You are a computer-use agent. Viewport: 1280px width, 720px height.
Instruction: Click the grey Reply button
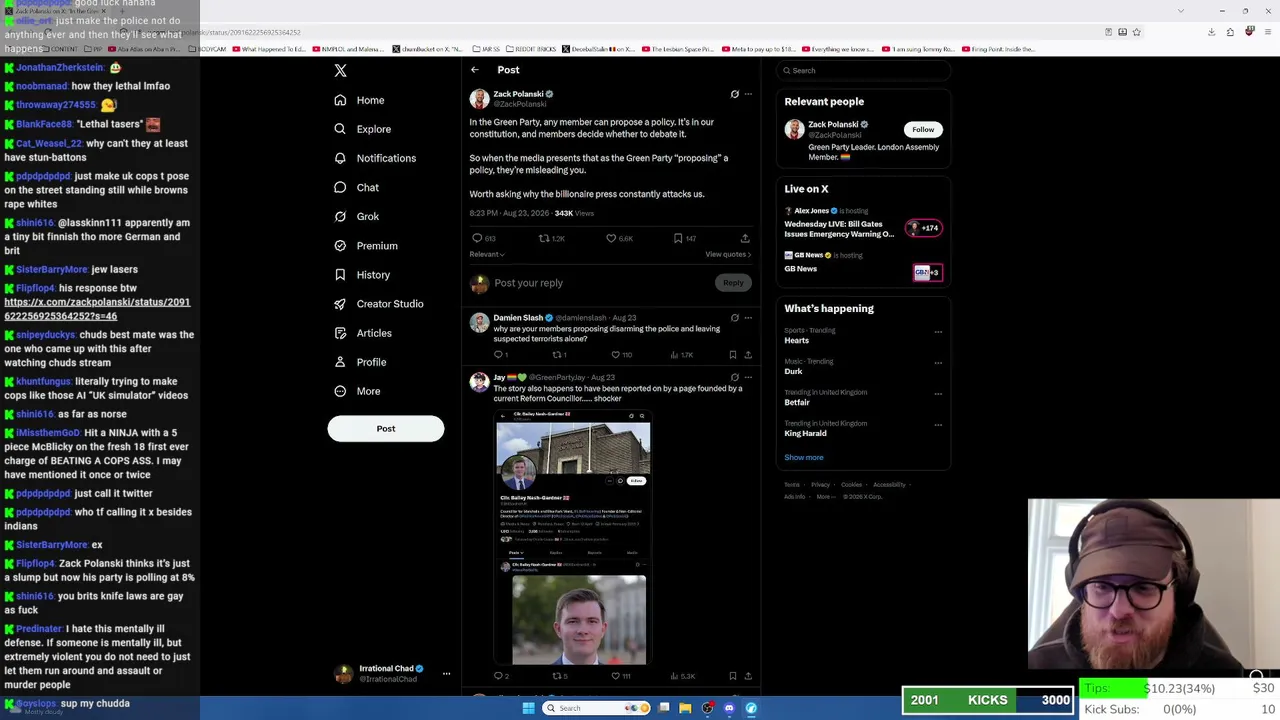[733, 283]
